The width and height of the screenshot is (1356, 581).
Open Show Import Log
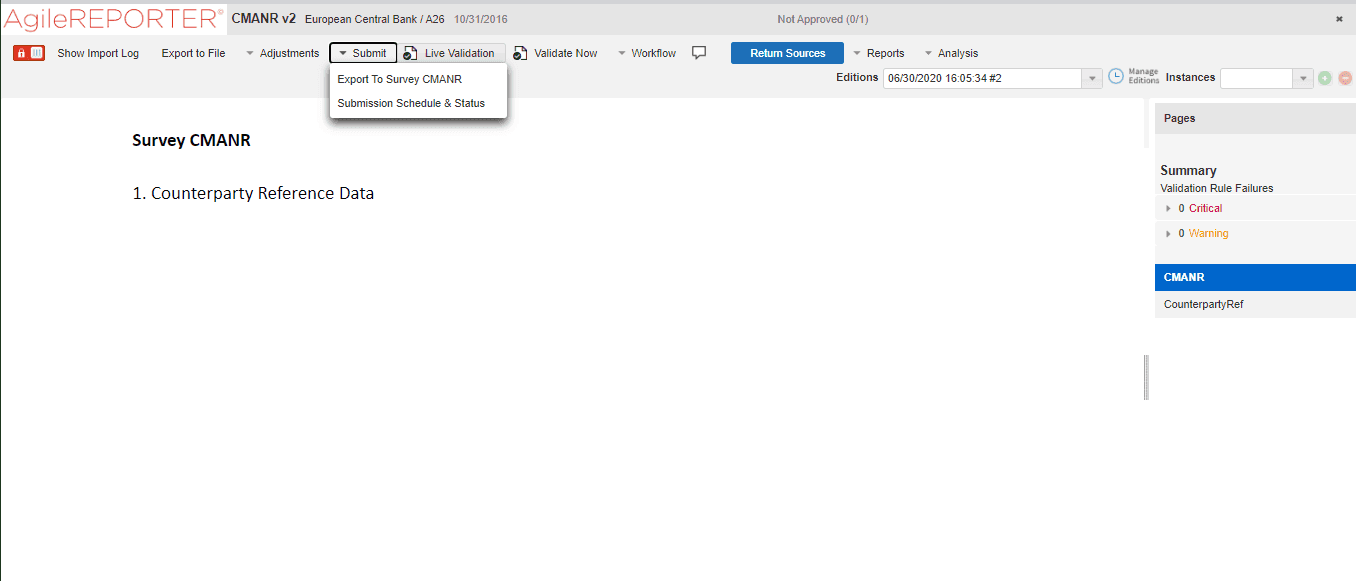pyautogui.click(x=97, y=52)
